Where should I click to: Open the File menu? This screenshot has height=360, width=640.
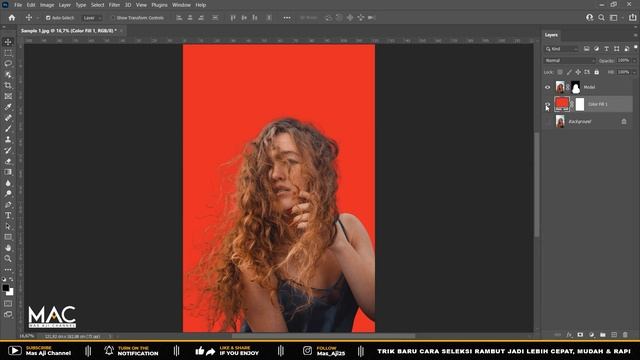click(x=18, y=5)
